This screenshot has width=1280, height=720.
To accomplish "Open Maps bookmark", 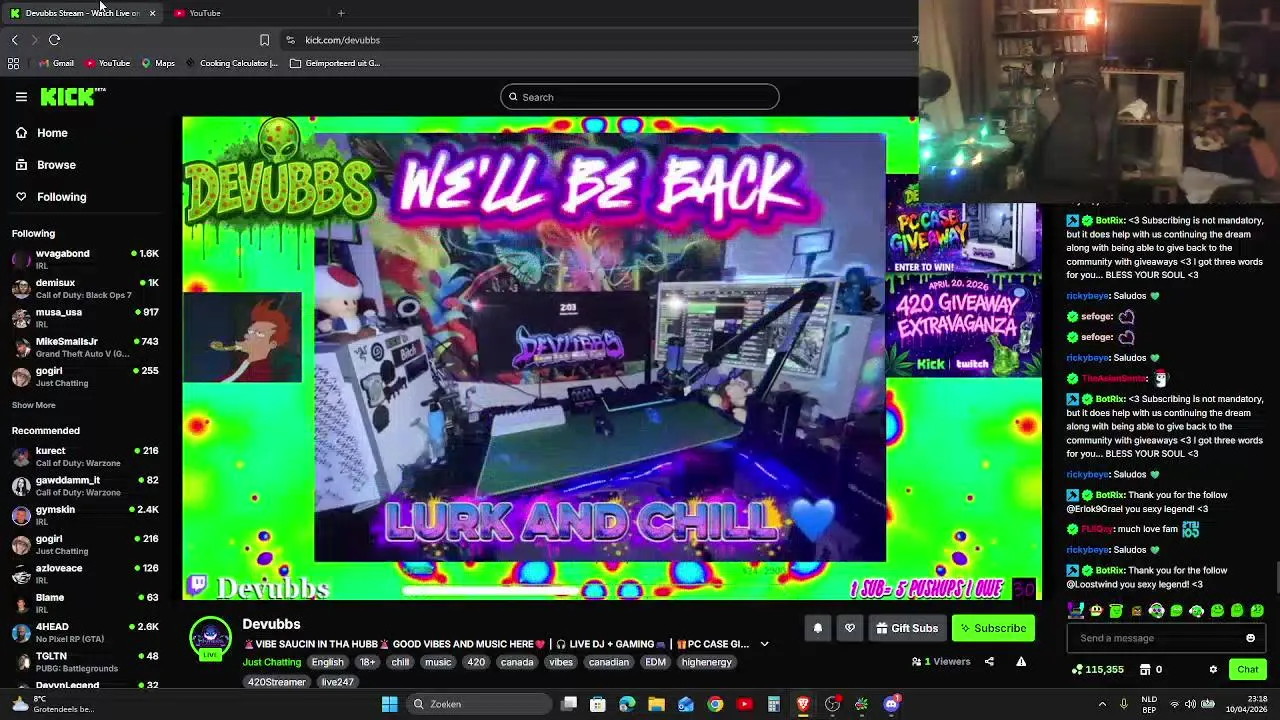I will click(x=158, y=63).
